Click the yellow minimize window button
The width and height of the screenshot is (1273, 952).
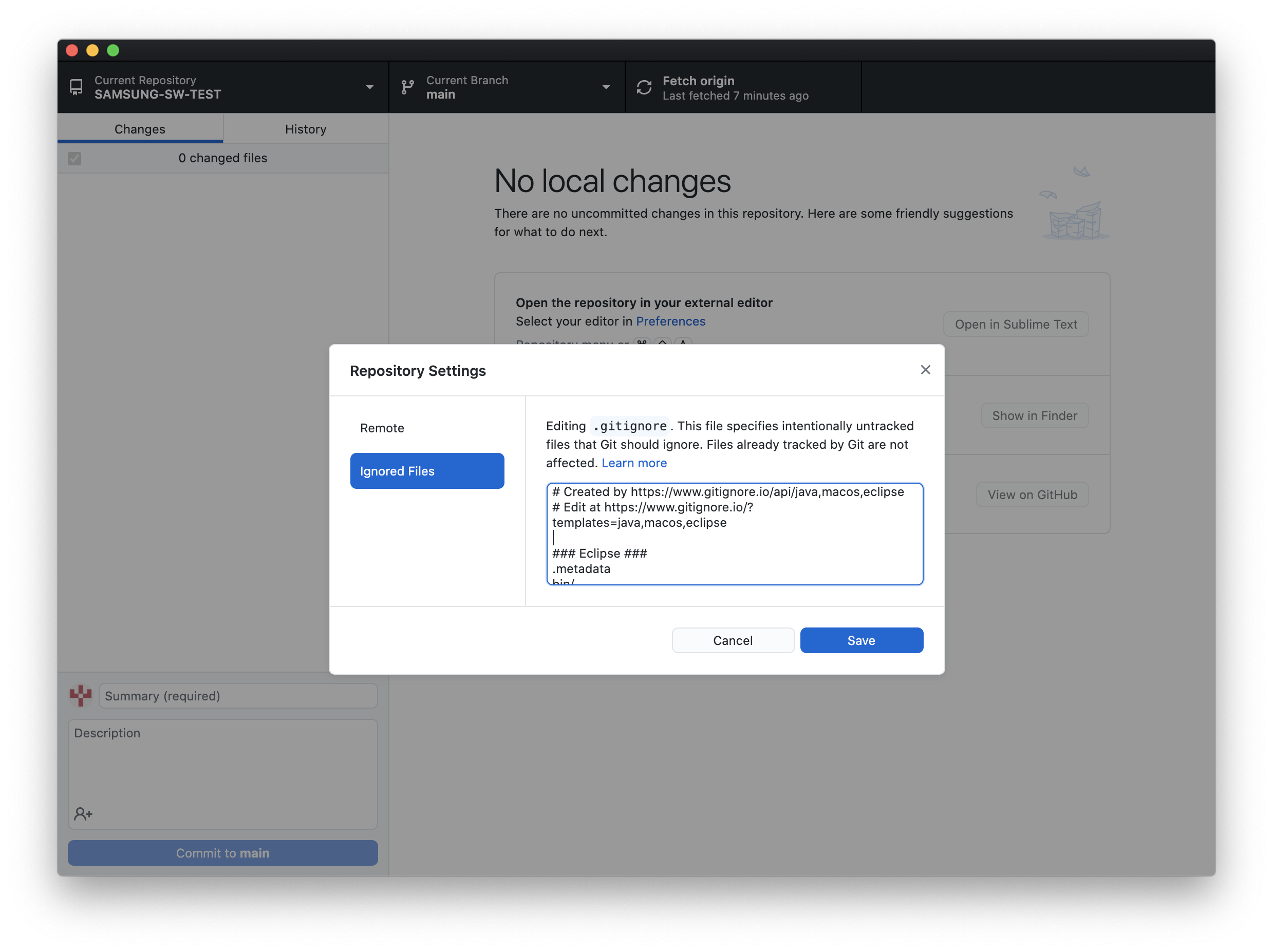92,51
